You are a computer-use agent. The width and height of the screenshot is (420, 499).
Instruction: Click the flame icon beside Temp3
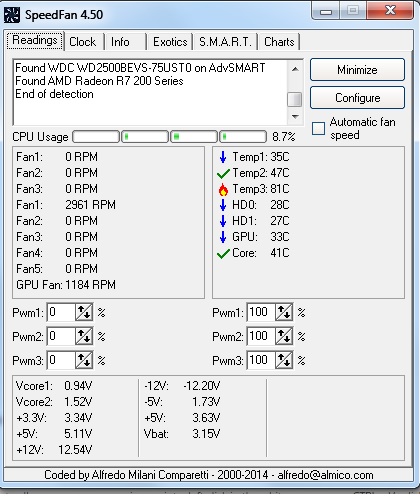(223, 190)
